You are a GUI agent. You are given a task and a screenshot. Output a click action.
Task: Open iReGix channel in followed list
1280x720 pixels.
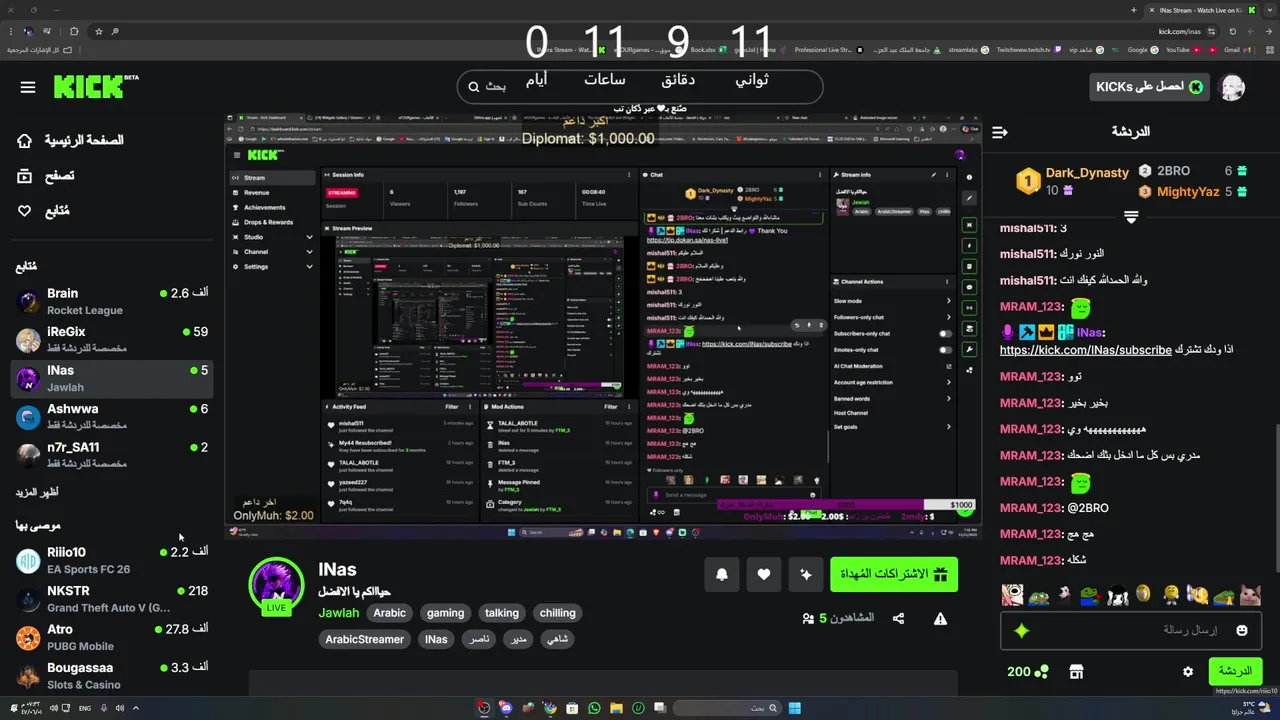112,339
